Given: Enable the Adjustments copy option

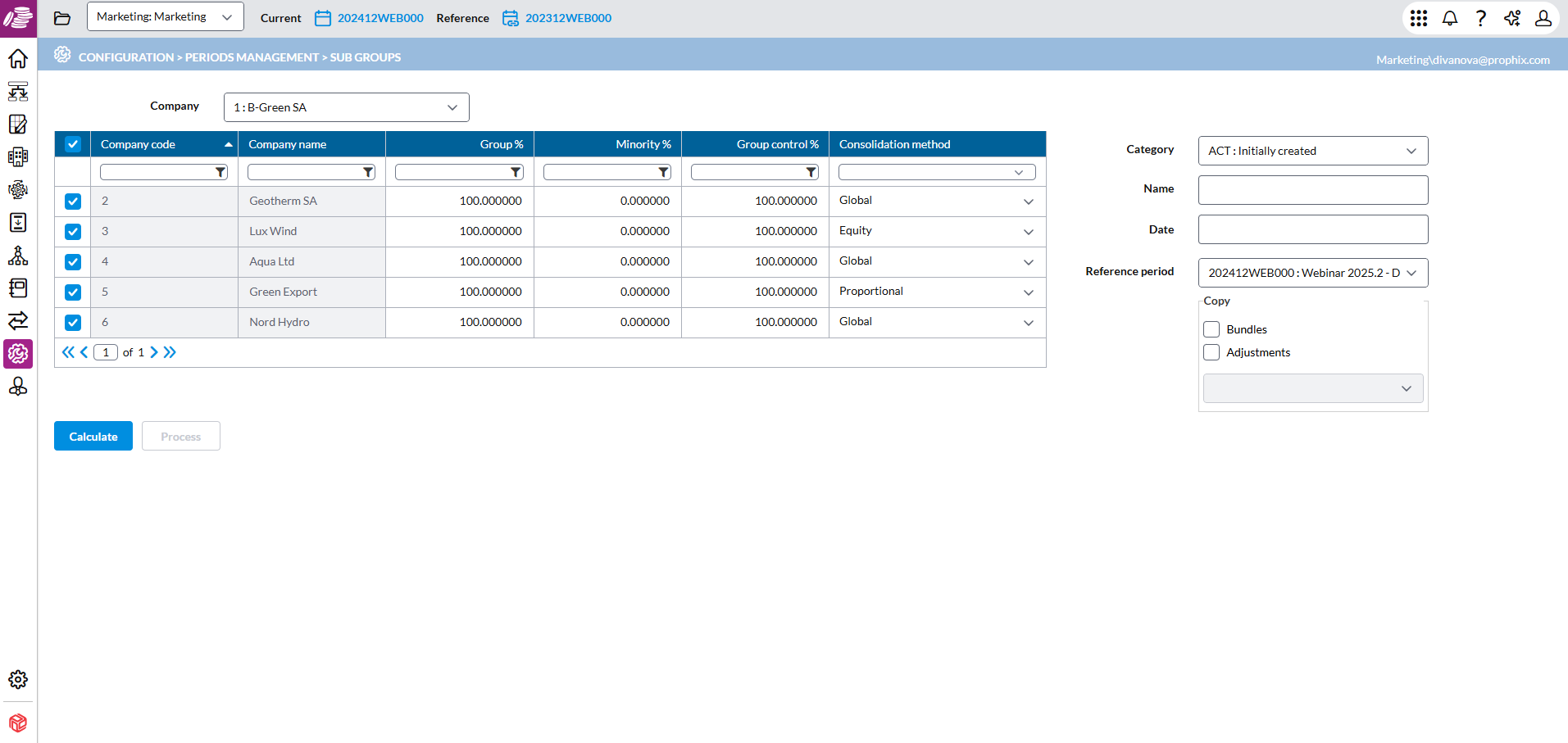Looking at the screenshot, I should click(1211, 351).
